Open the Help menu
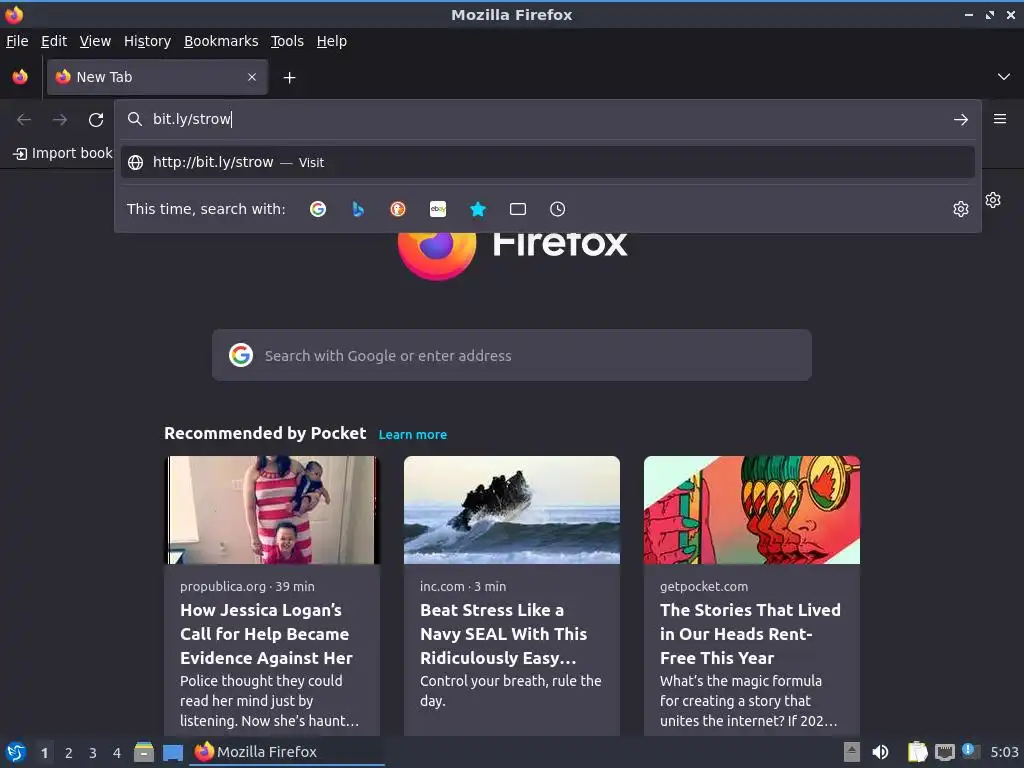Screen dimensions: 1024x768 [x=332, y=41]
